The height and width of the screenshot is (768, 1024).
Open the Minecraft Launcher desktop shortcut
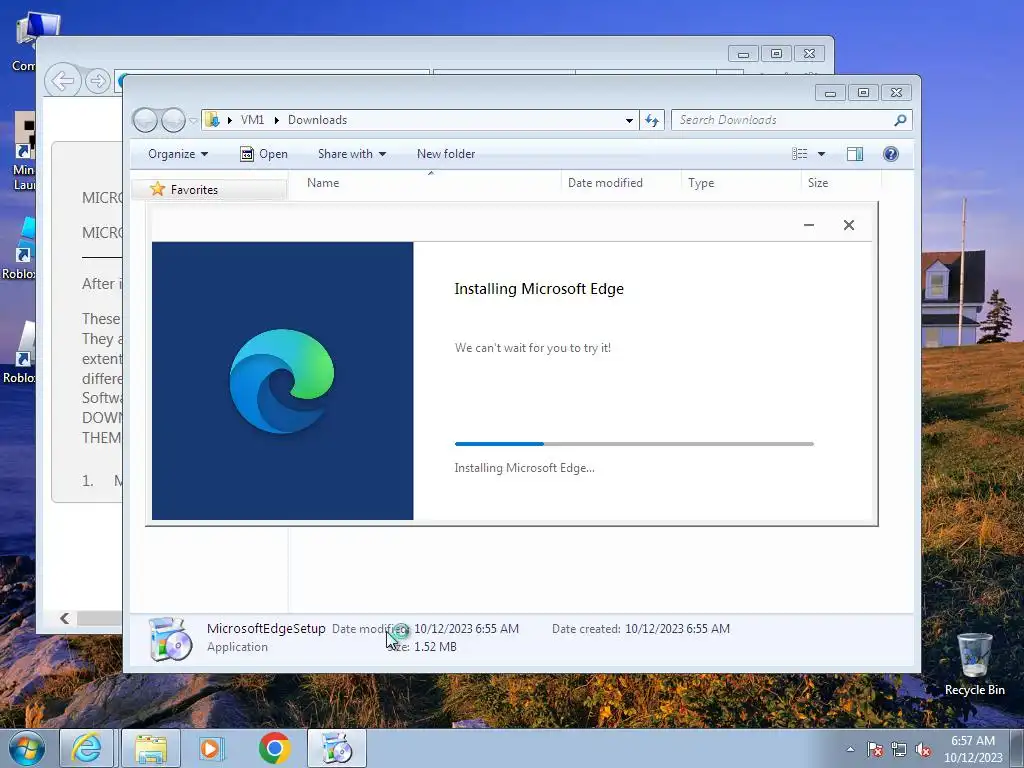coord(24,152)
